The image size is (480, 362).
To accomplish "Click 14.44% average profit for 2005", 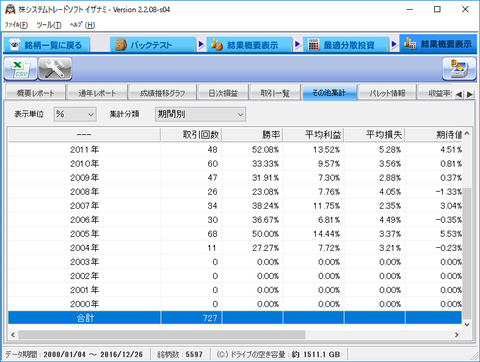I will coord(326,234).
